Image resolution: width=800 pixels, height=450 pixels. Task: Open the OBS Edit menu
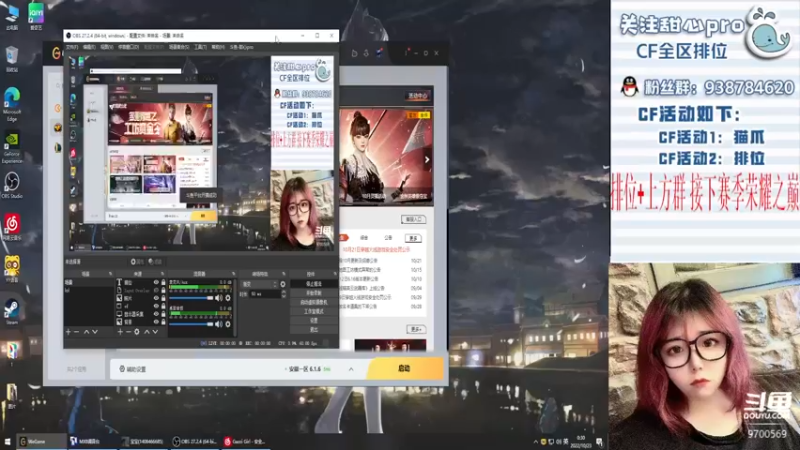tap(89, 47)
